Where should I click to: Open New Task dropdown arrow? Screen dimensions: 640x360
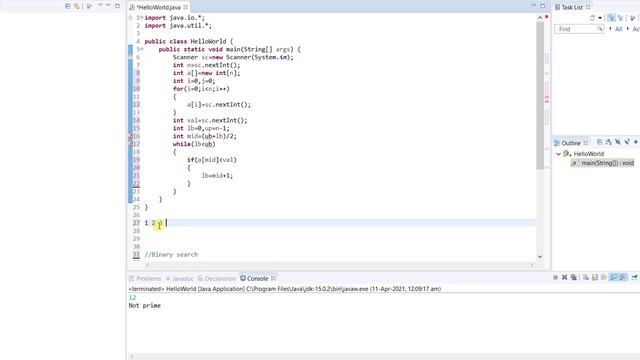pyautogui.click(x=600, y=18)
